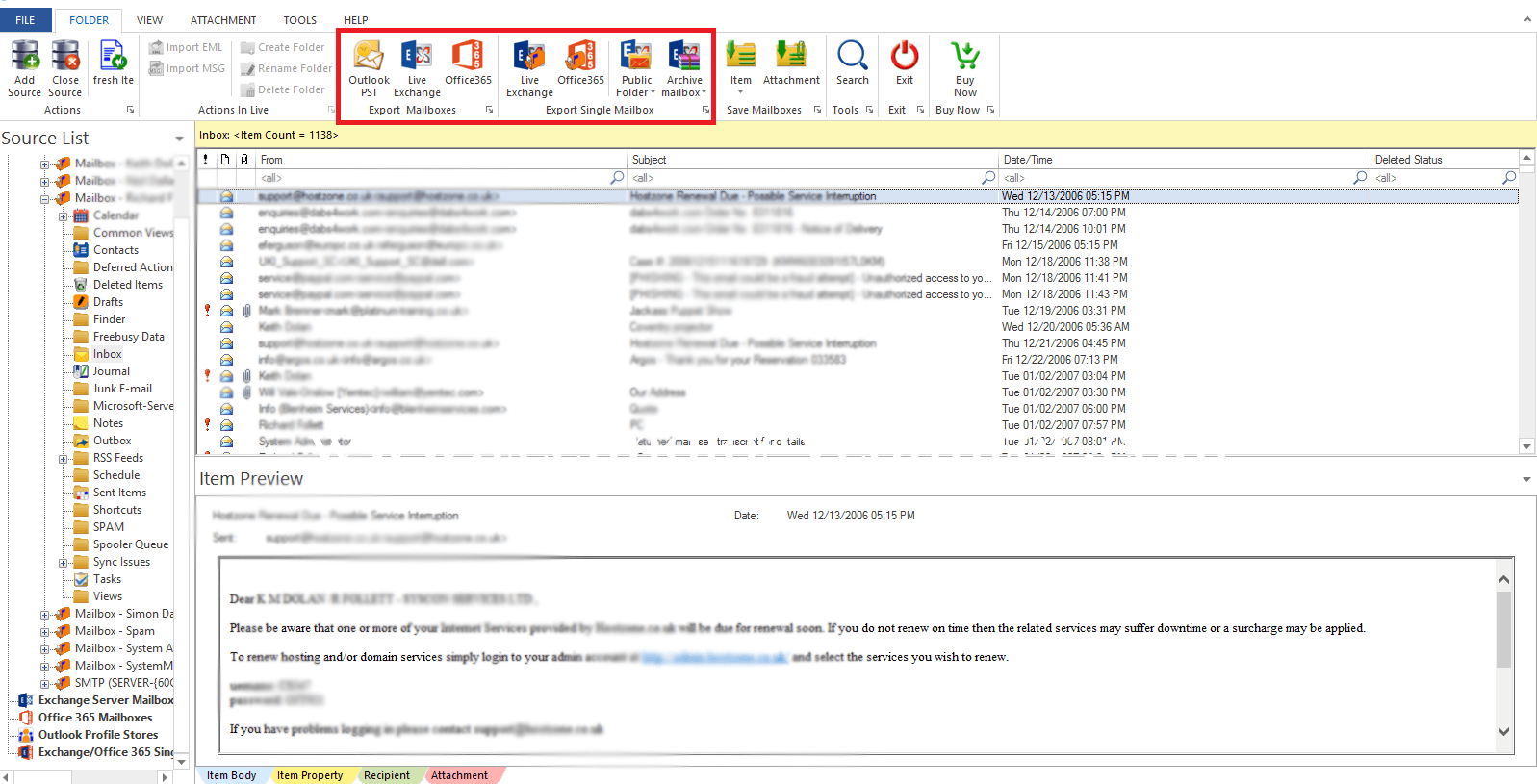Image resolution: width=1537 pixels, height=784 pixels.
Task: Click the search icon in Deleted Status filter
Action: point(1509,178)
